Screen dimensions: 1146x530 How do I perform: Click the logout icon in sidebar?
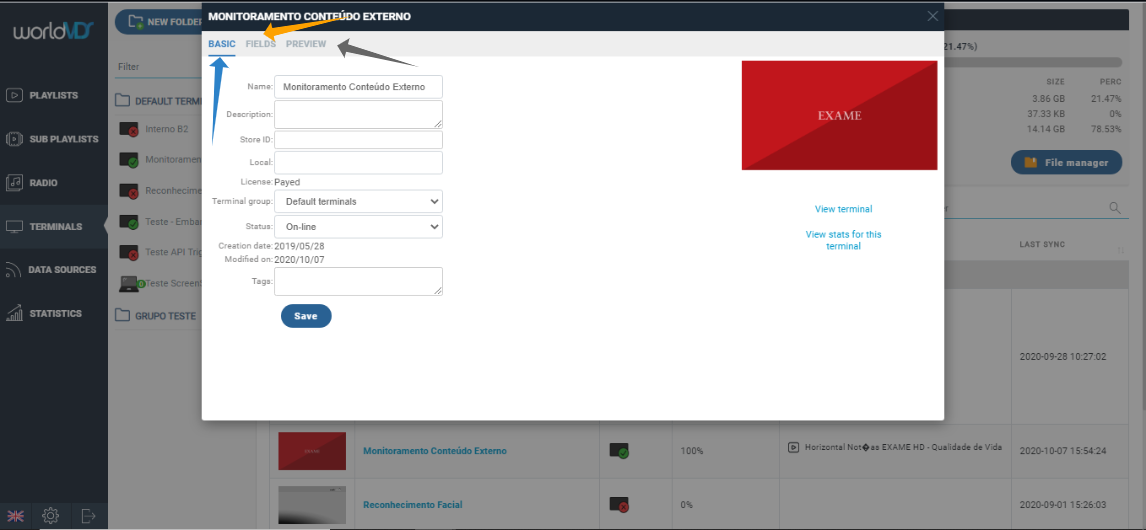pos(88,515)
